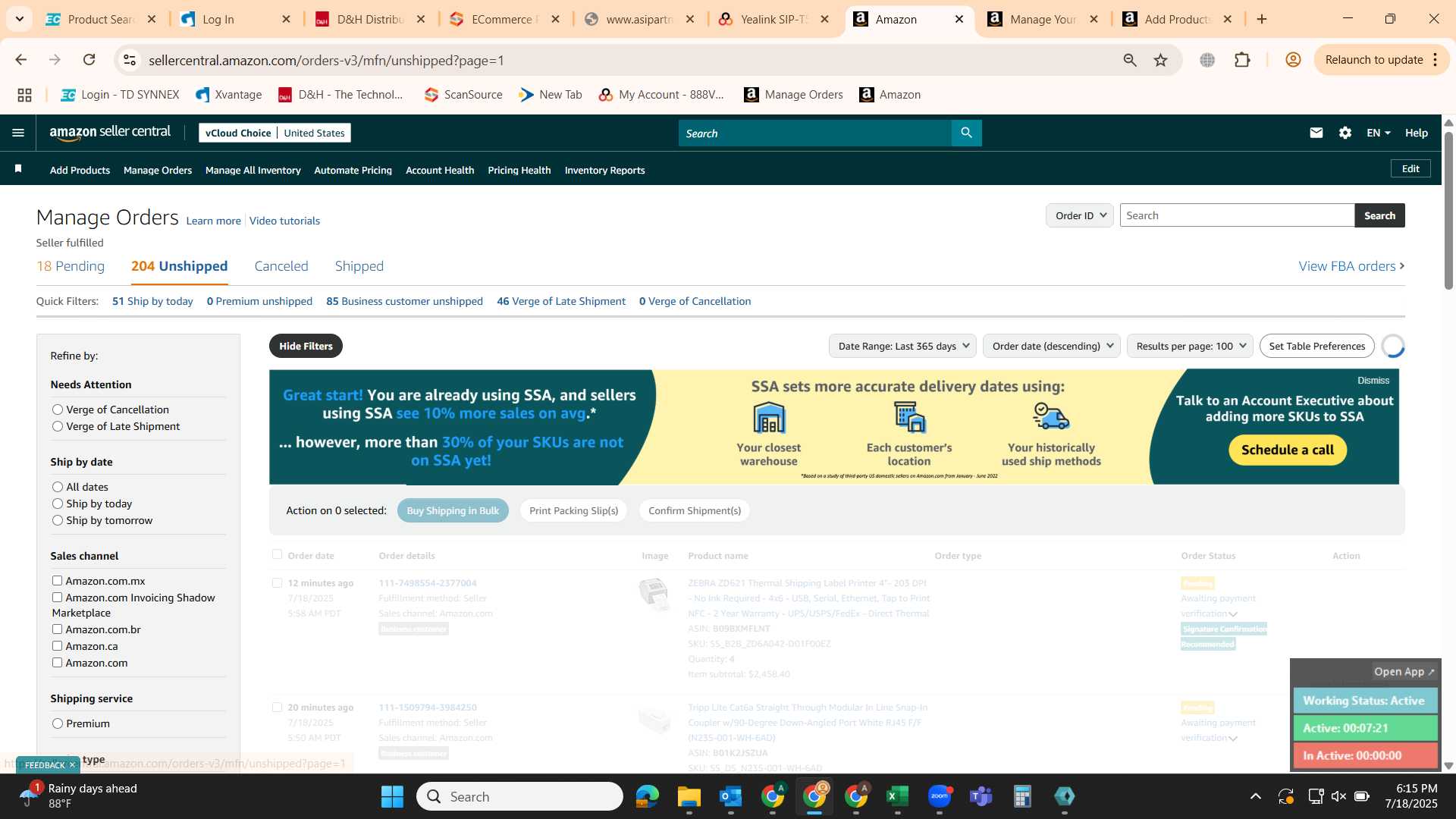Click the Amazon Seller Central logo
1456x819 pixels.
pos(110,133)
